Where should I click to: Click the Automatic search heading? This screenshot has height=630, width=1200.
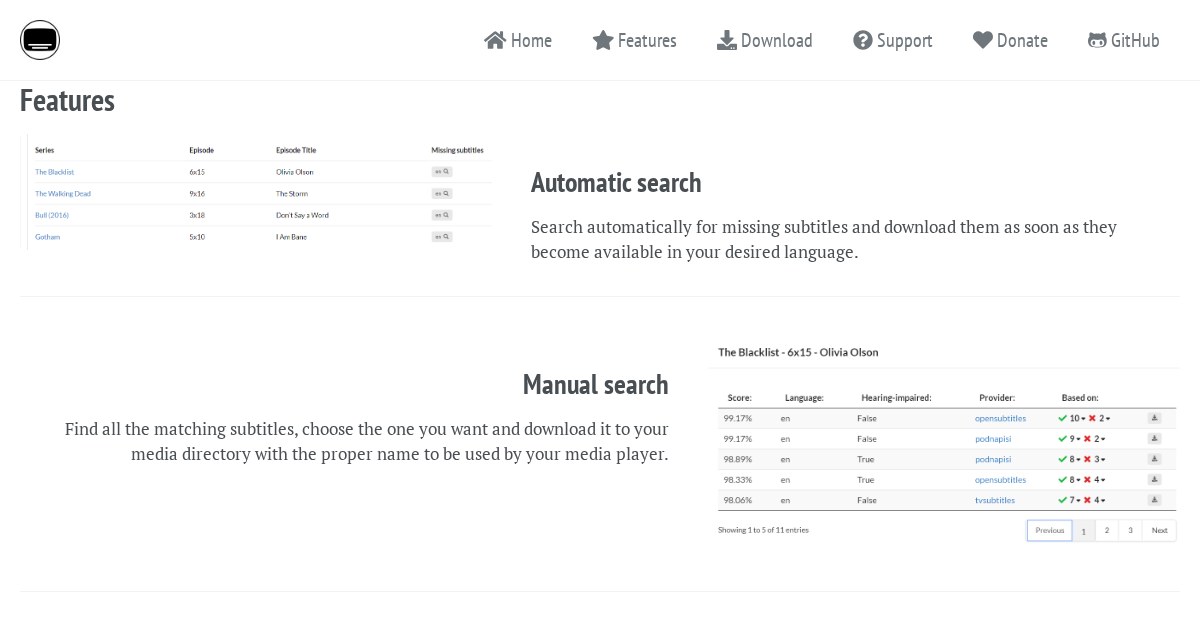tap(616, 182)
